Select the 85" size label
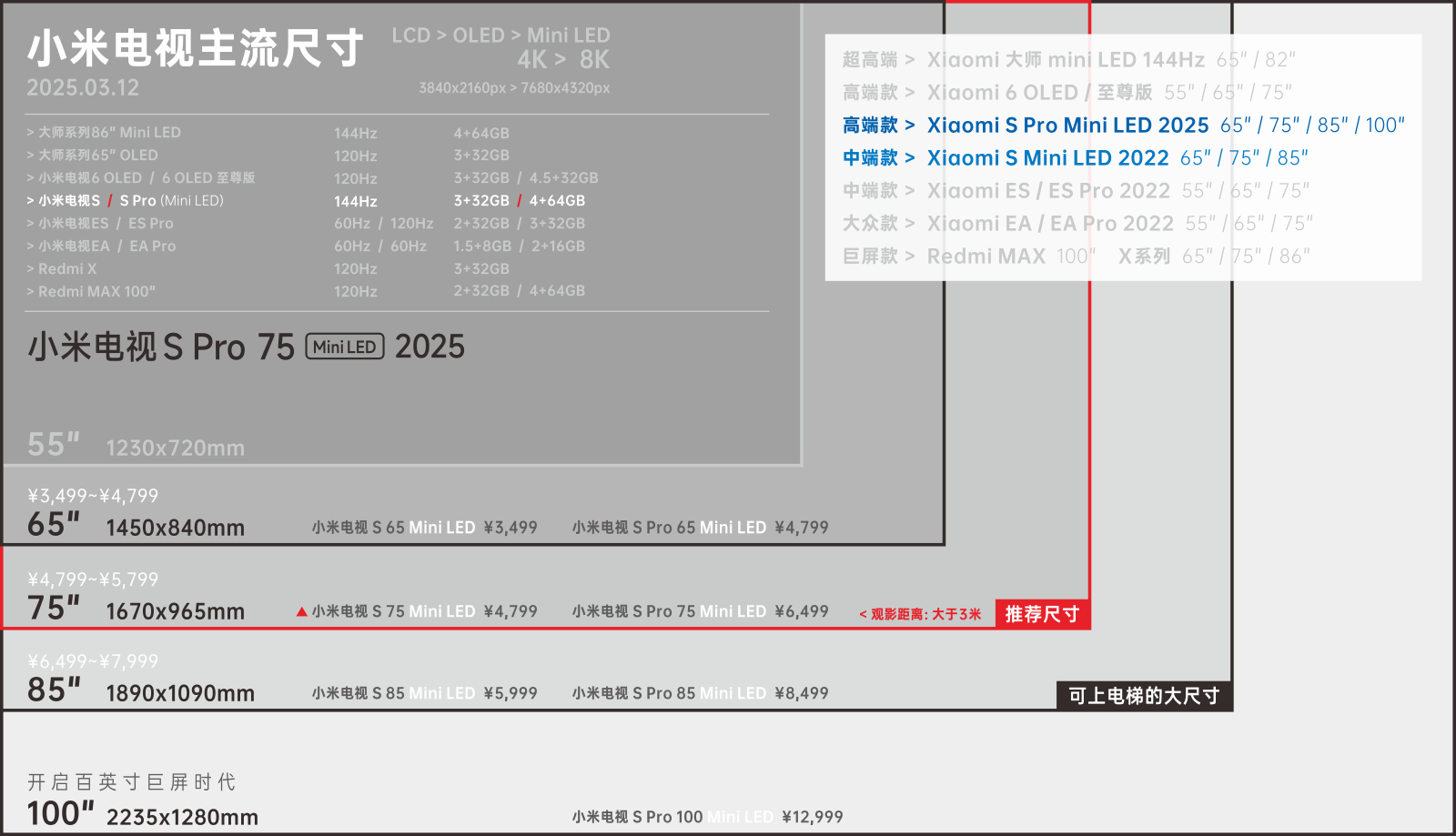The image size is (1456, 836). pos(54,690)
